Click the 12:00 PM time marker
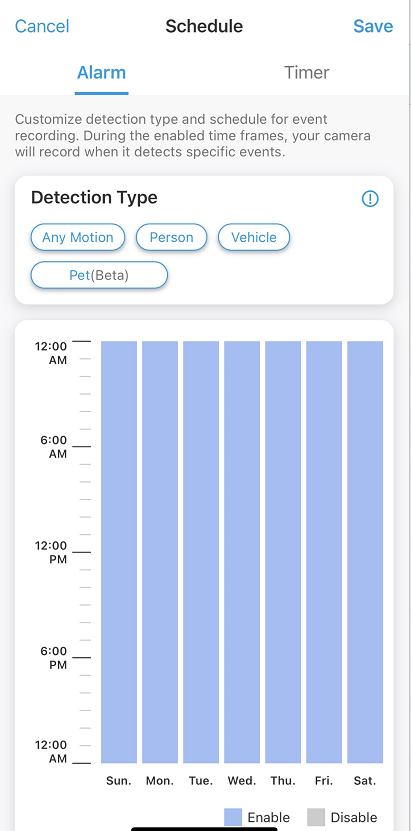Image resolution: width=411 pixels, height=831 pixels. (x=51, y=552)
